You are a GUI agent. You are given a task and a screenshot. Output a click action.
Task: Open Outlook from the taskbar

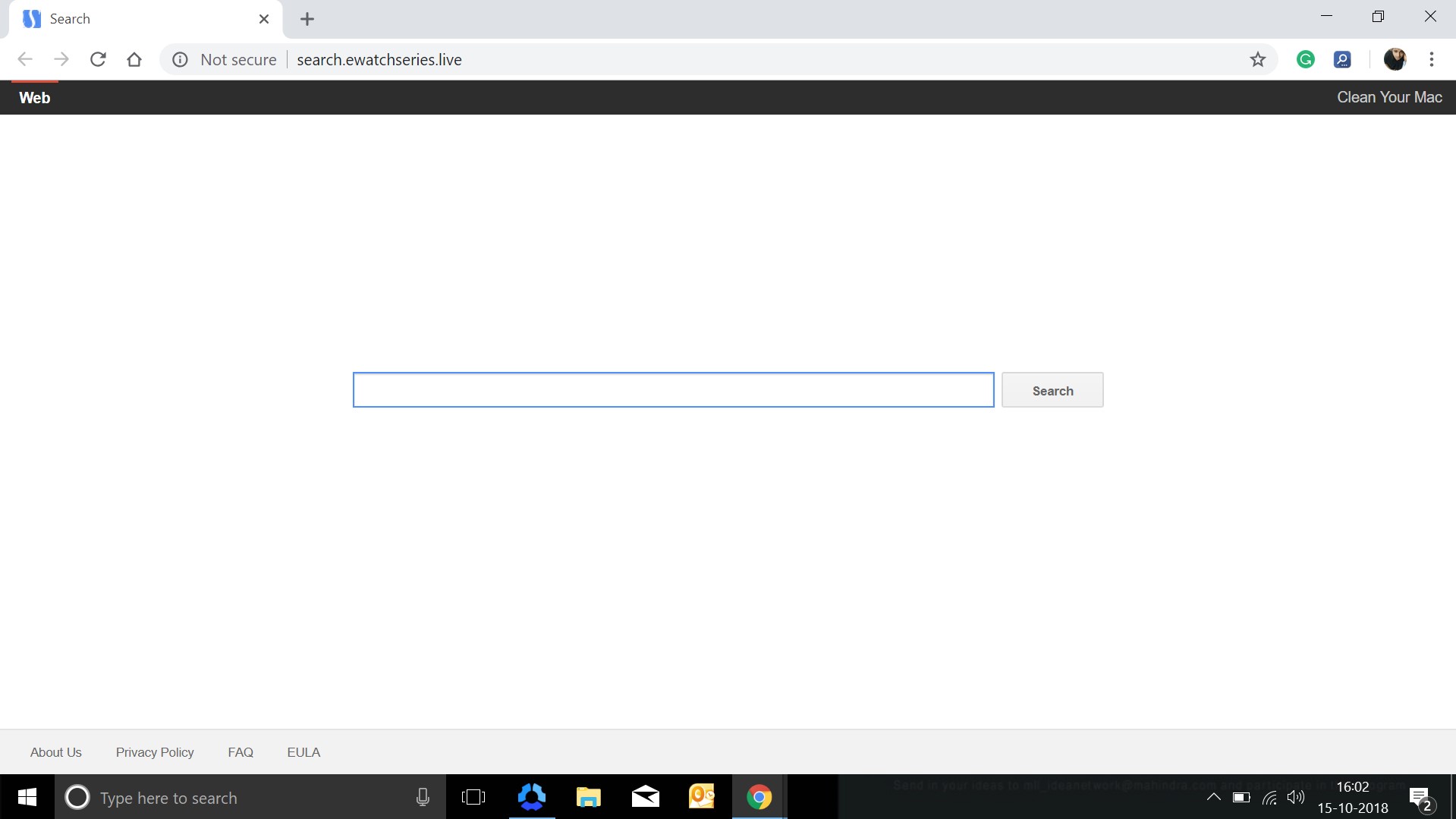tap(702, 797)
